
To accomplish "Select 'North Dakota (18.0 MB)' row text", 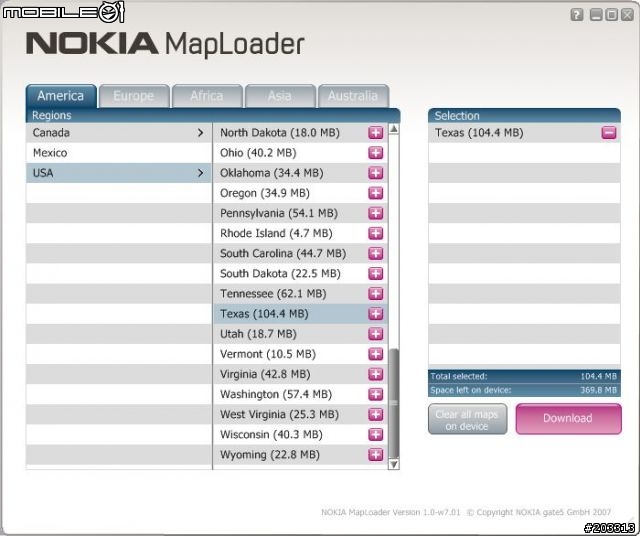I will click(x=280, y=133).
